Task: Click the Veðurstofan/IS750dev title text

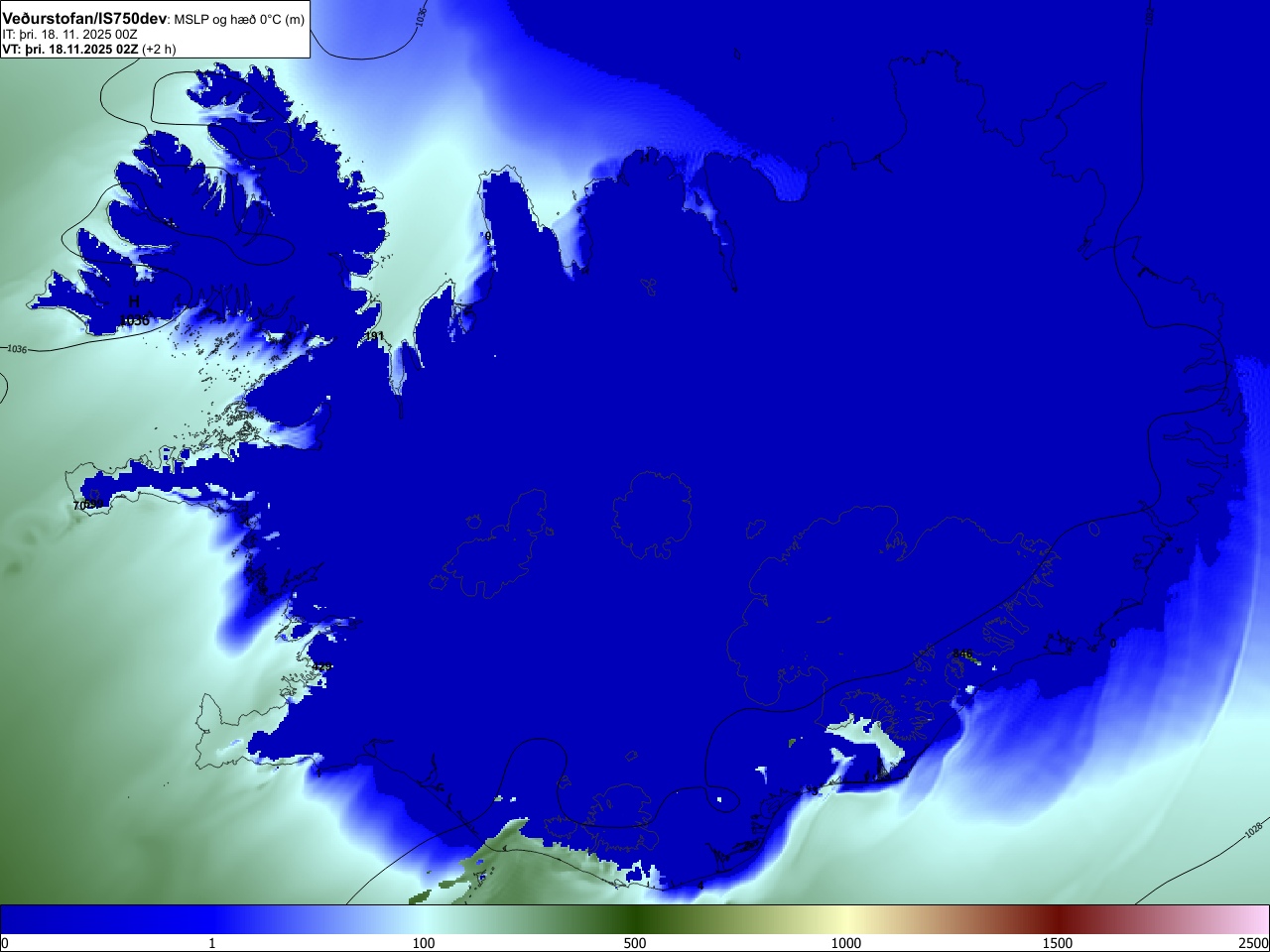Action: click(x=84, y=19)
